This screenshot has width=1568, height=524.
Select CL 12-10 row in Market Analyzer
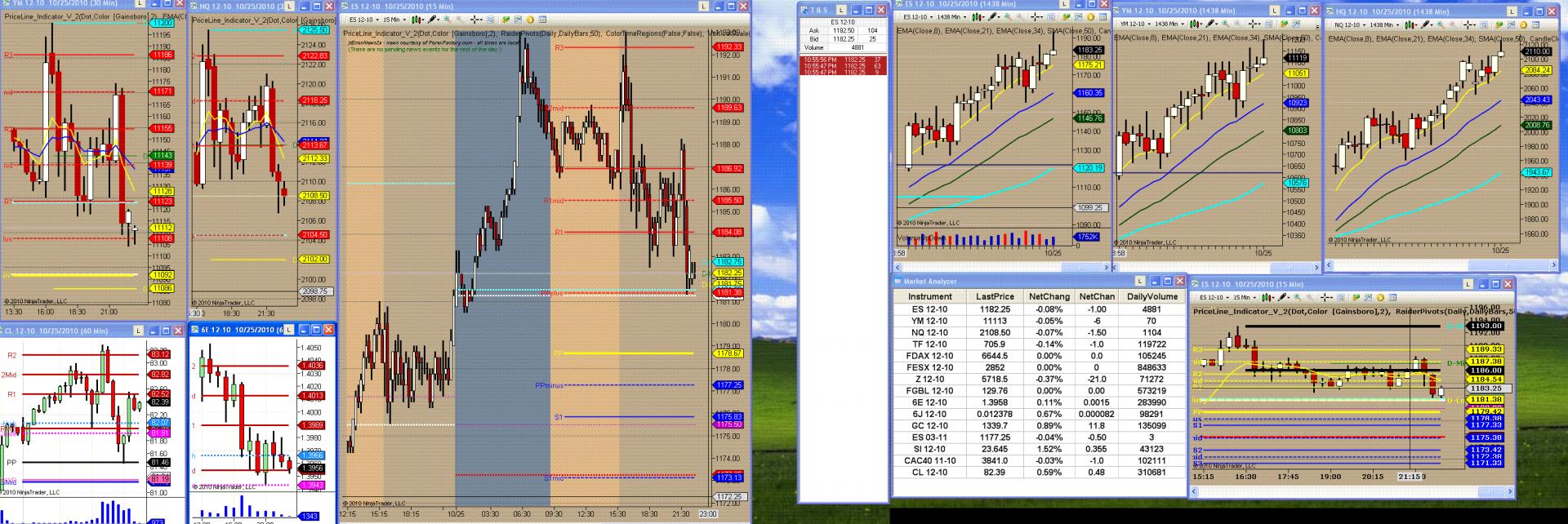pos(1039,472)
